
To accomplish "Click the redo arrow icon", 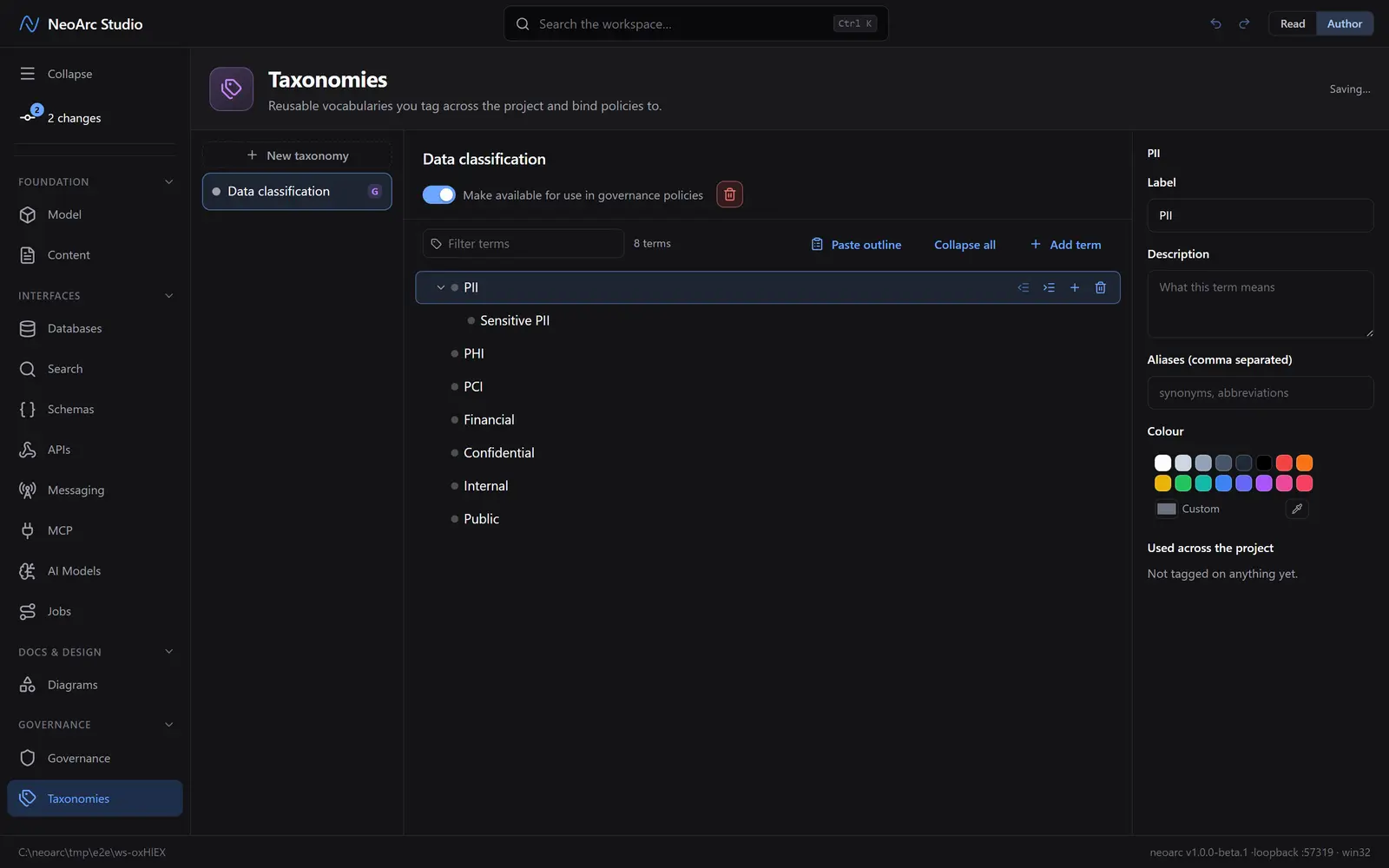I will [x=1244, y=23].
